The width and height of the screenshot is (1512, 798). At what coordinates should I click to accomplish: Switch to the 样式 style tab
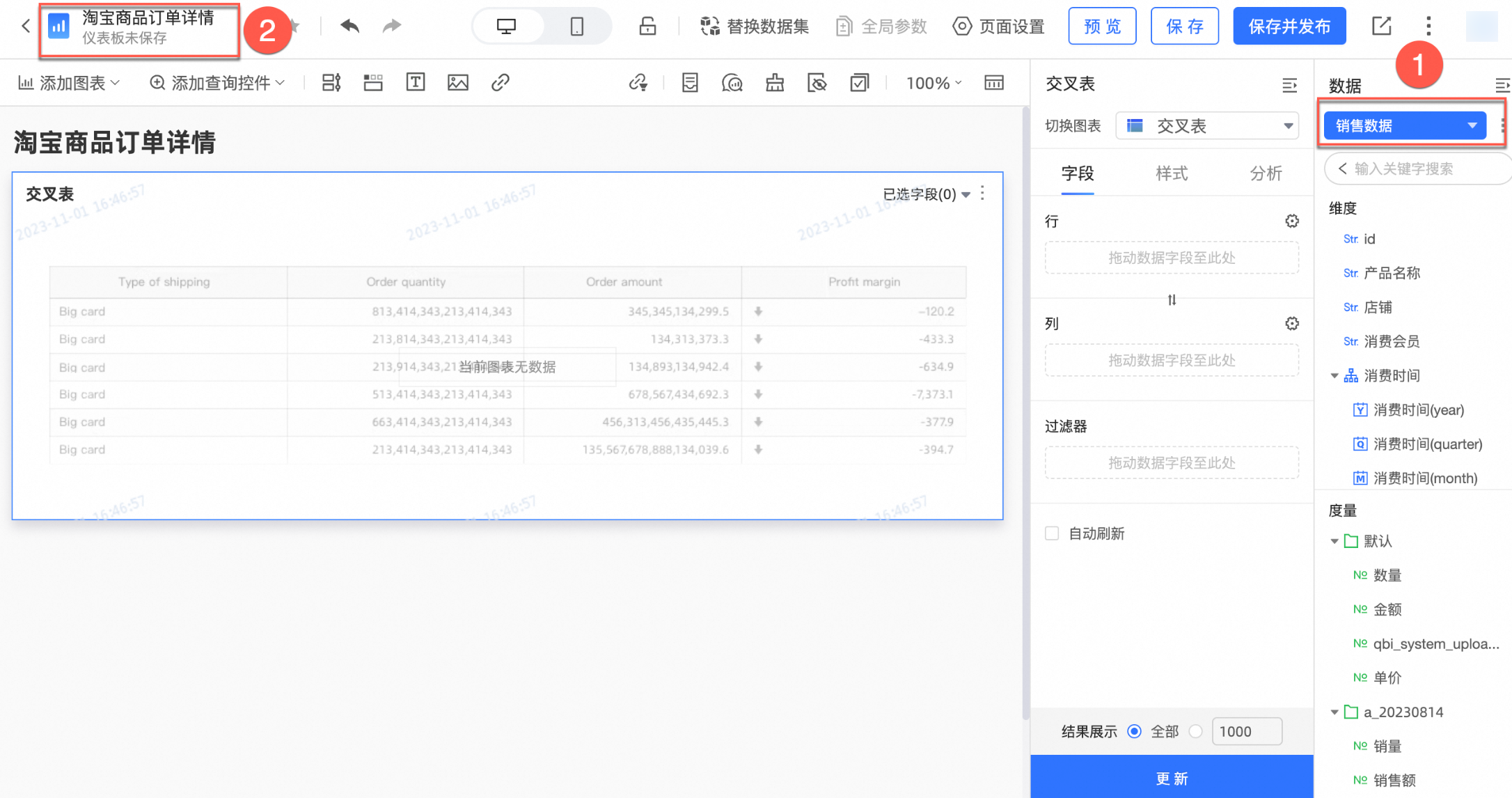click(x=1172, y=173)
